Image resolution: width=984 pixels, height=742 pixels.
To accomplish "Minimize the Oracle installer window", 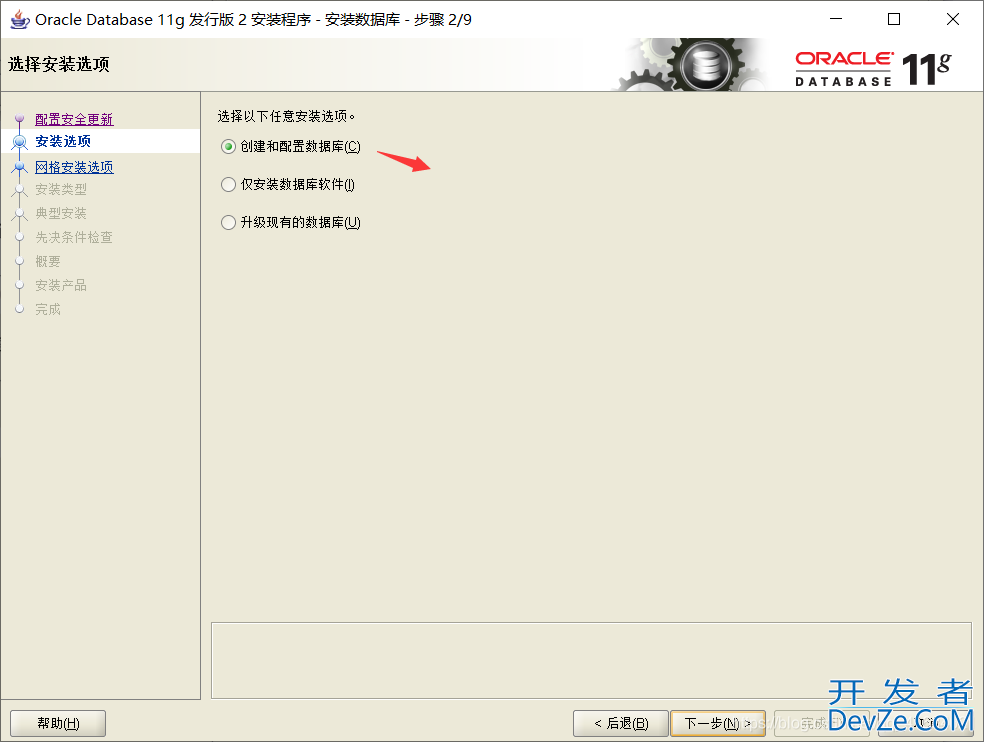I will pyautogui.click(x=836, y=19).
